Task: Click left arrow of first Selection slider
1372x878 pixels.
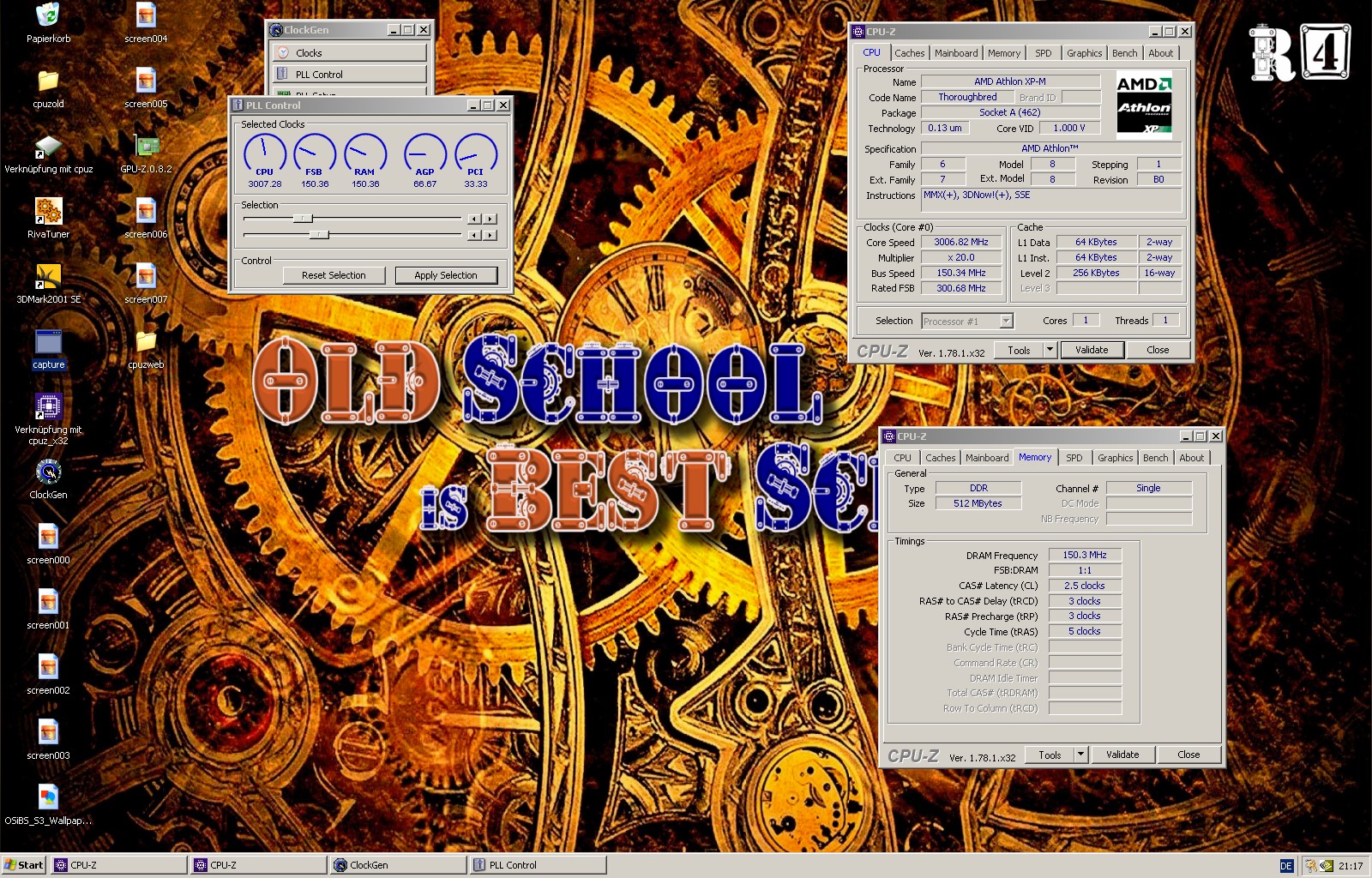Action: (474, 219)
